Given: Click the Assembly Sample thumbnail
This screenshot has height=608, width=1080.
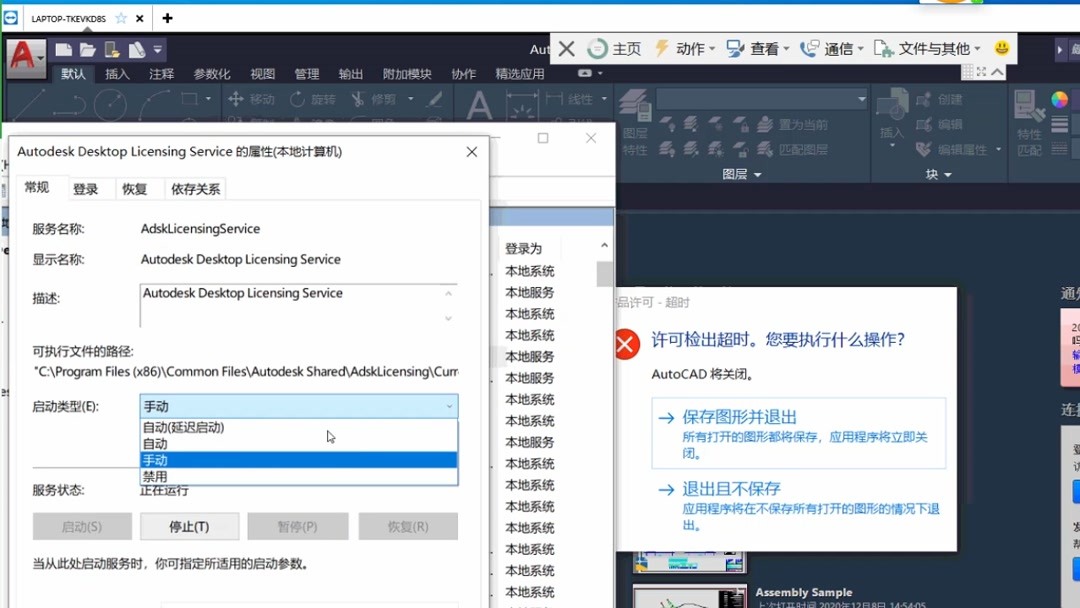Looking at the screenshot, I should click(x=689, y=594).
